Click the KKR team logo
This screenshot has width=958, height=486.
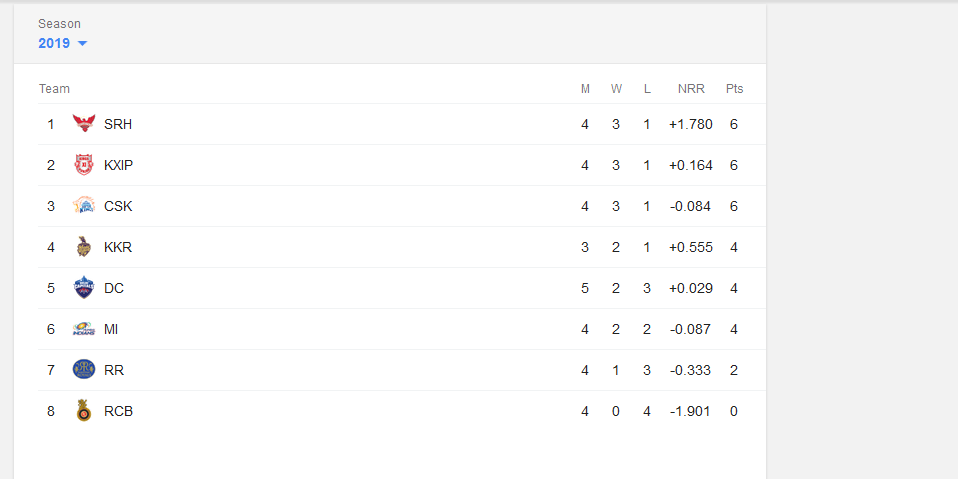click(x=84, y=247)
